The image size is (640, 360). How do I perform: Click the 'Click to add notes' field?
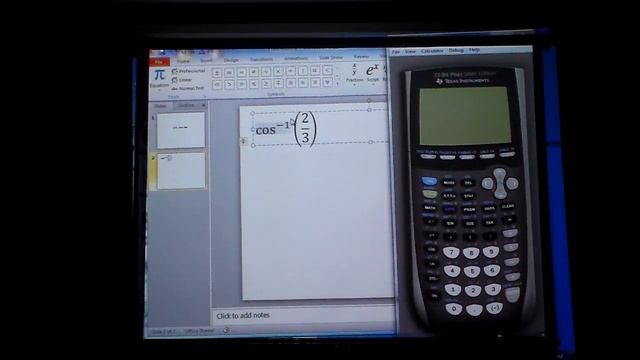pos(304,315)
